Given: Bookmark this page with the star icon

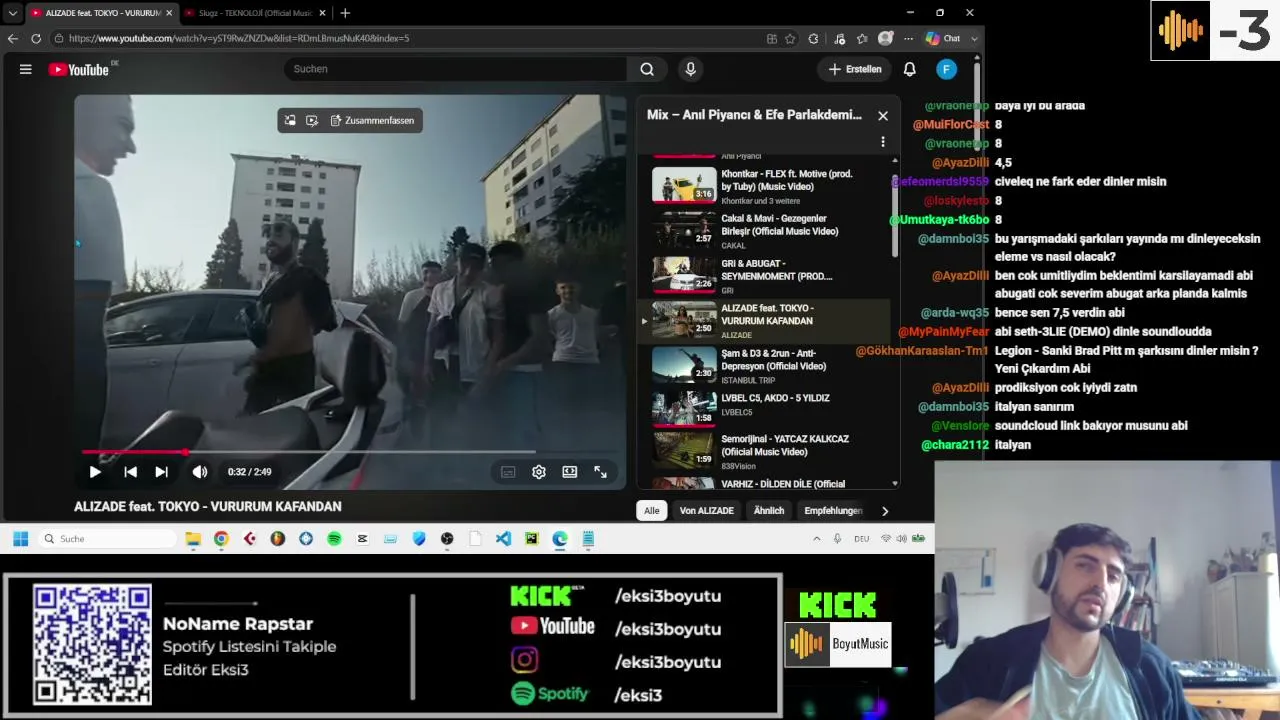Looking at the screenshot, I should [x=790, y=38].
